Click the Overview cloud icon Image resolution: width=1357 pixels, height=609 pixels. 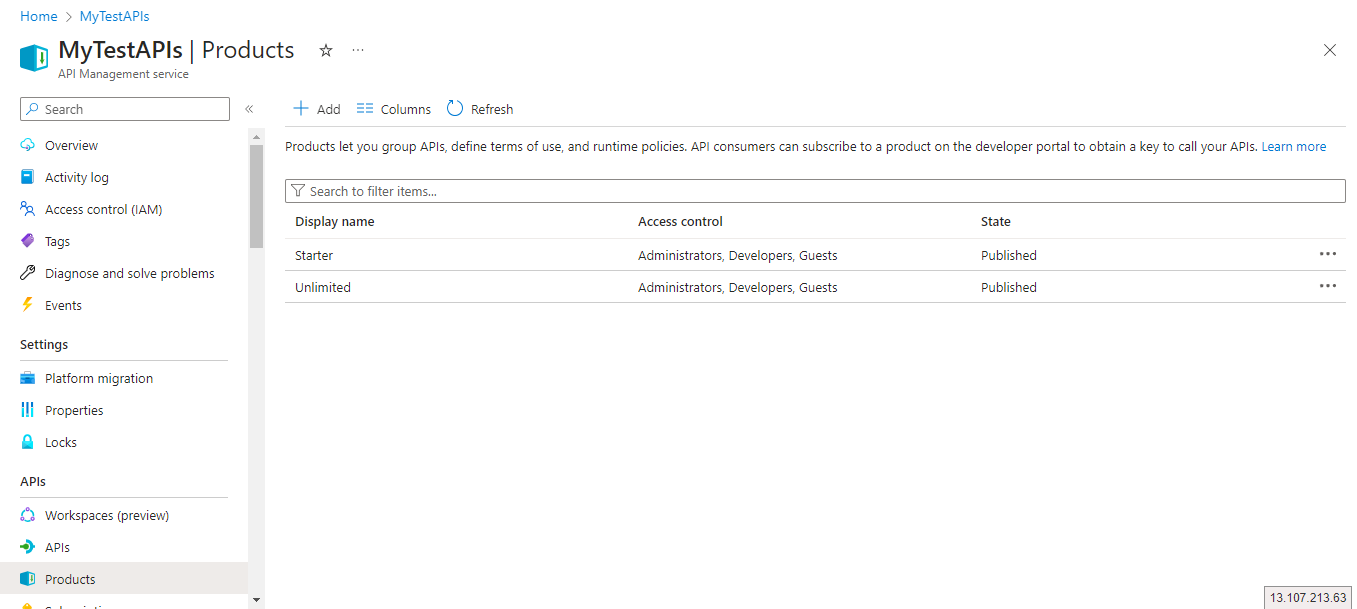point(28,145)
